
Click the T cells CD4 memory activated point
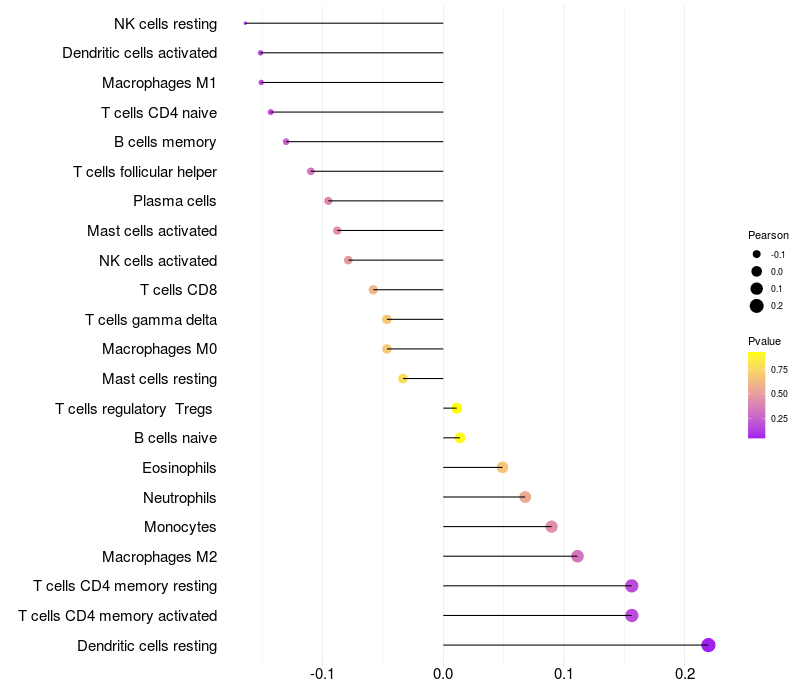(x=631, y=615)
